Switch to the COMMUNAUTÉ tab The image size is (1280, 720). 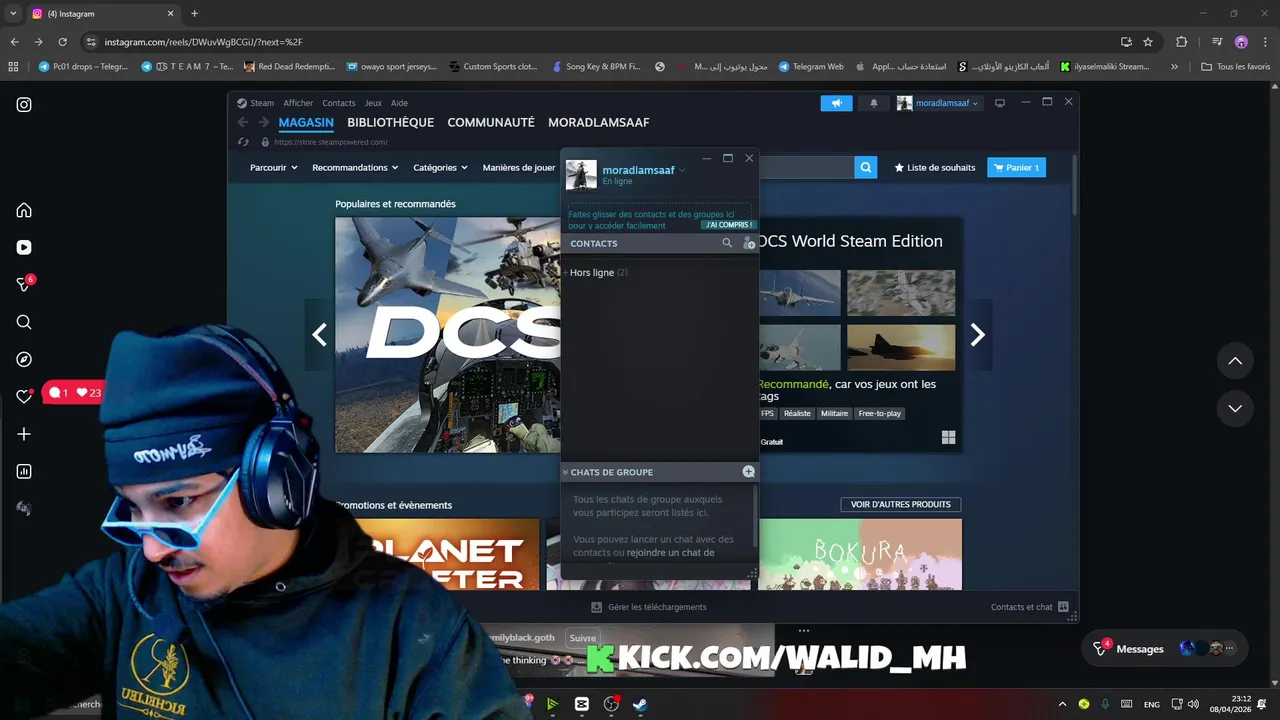[491, 122]
